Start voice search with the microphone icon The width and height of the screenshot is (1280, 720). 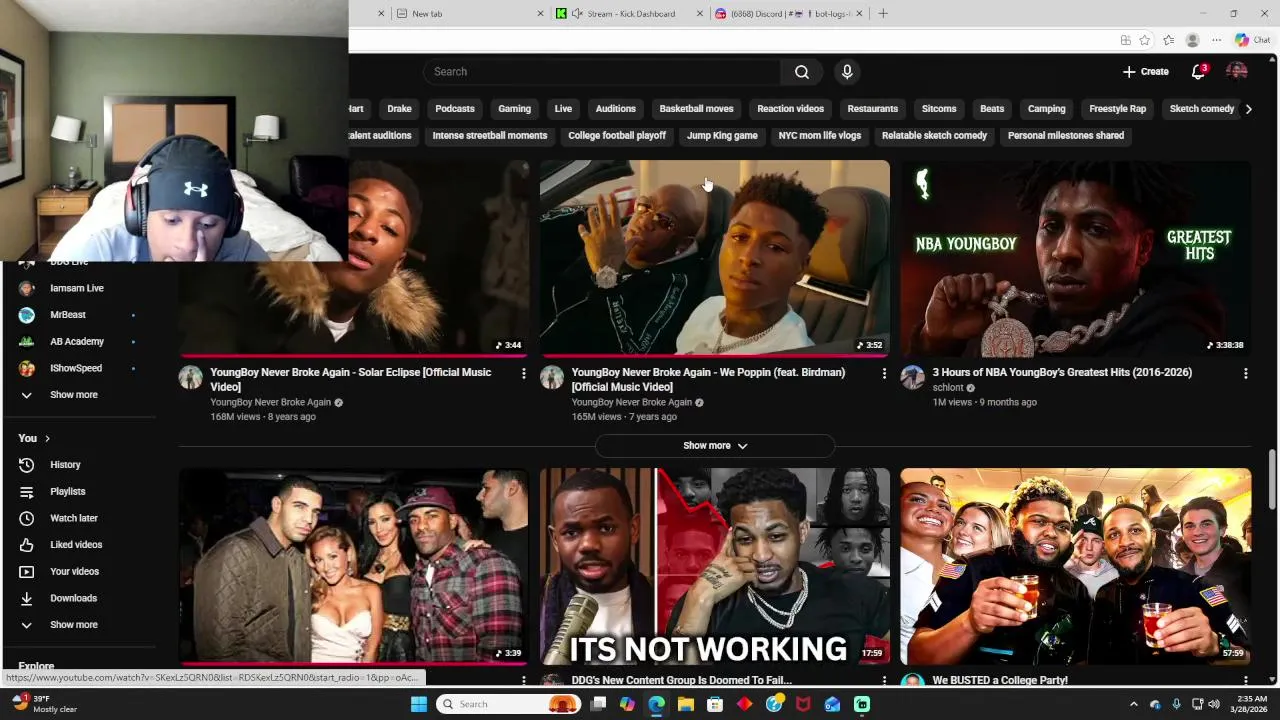click(847, 72)
